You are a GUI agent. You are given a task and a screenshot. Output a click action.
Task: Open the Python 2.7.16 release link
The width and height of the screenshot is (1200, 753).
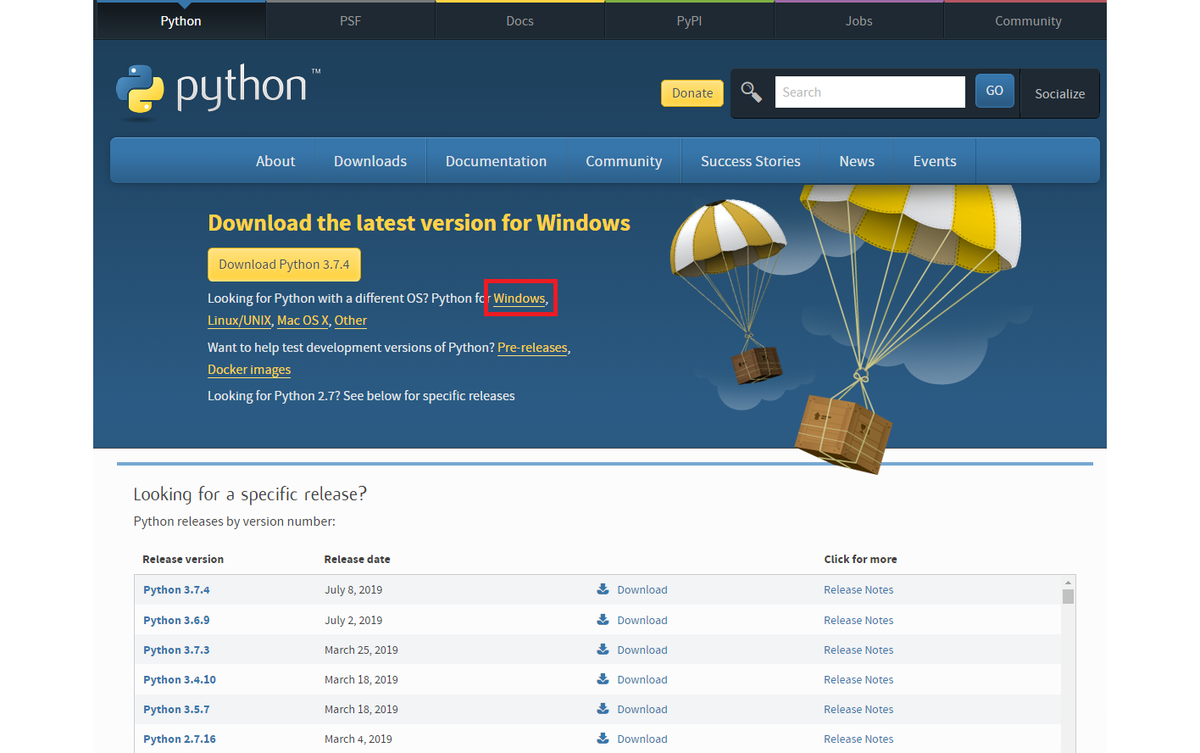(179, 739)
